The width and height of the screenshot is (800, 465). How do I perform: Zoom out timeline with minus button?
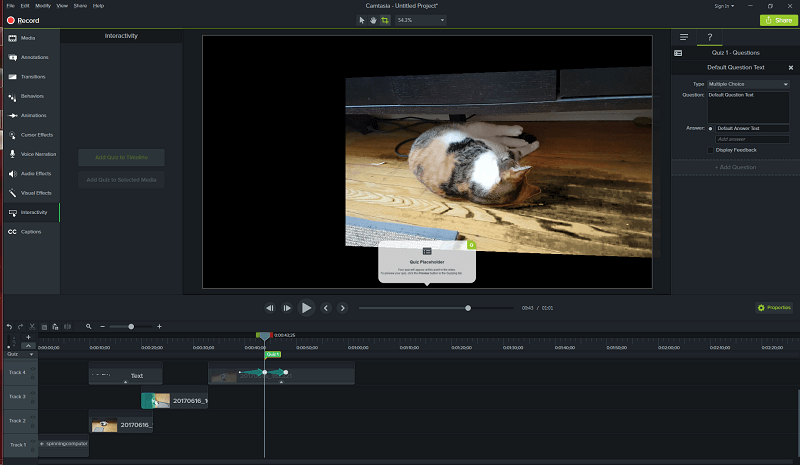point(103,327)
